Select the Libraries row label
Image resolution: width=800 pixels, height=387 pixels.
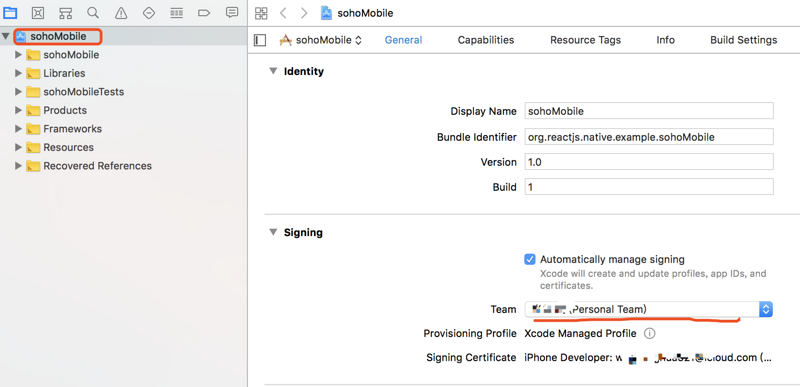64,73
